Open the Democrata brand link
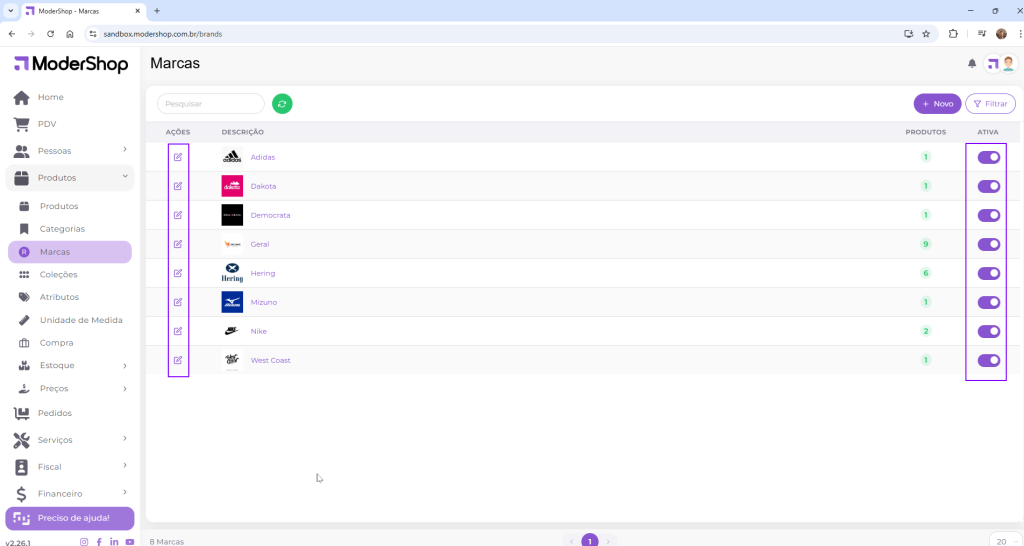This screenshot has height=546, width=1024. (270, 215)
